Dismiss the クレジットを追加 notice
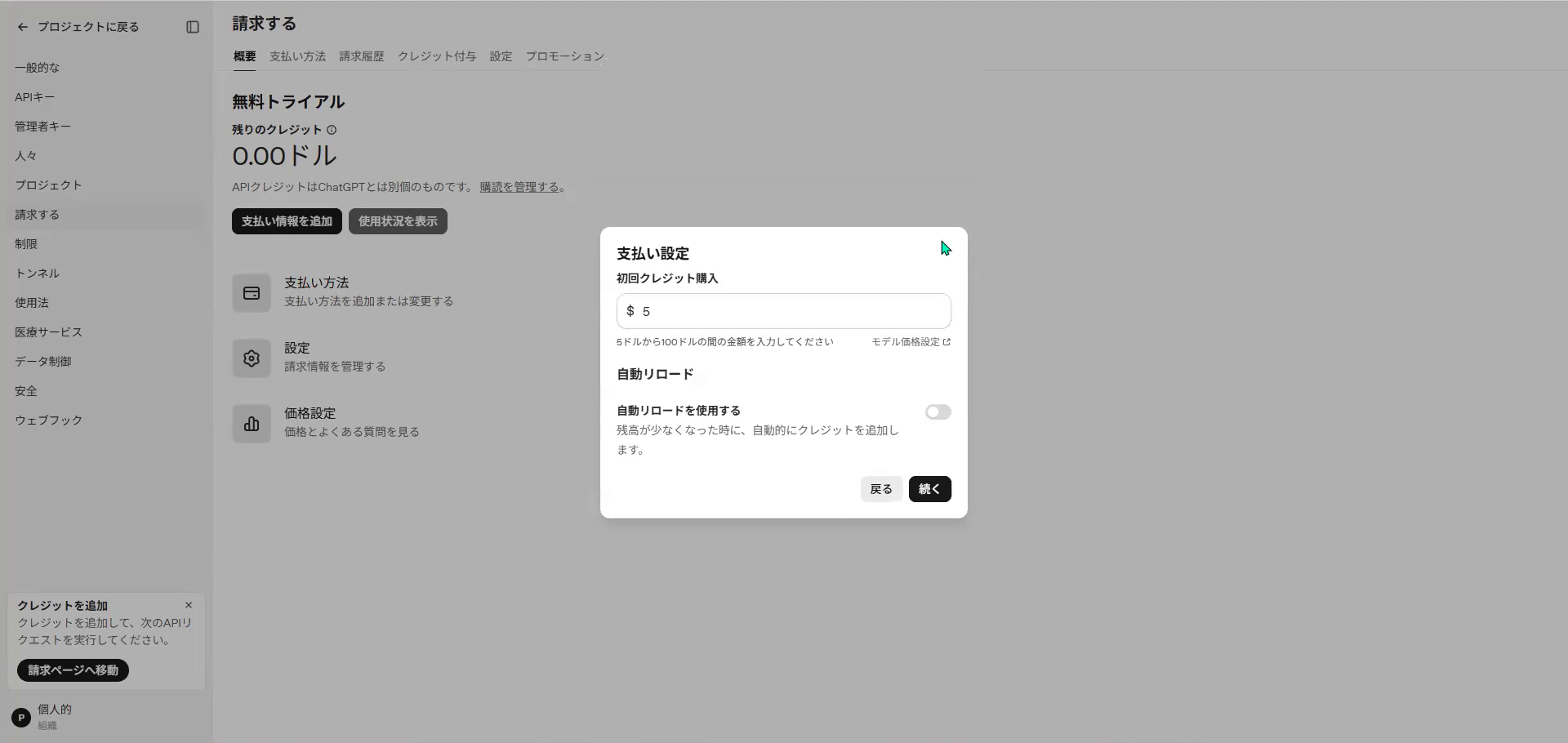This screenshot has height=743, width=1568. pyautogui.click(x=189, y=605)
